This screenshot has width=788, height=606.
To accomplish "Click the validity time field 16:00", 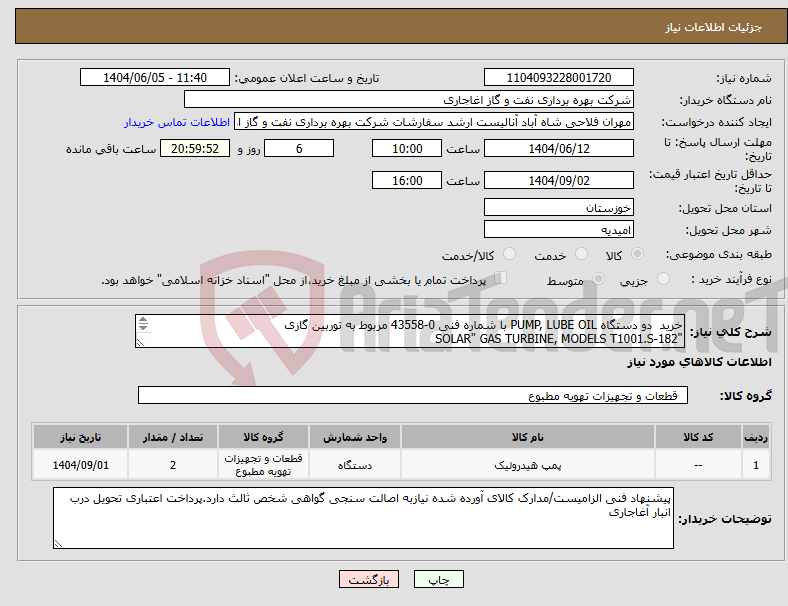I will (x=407, y=180).
